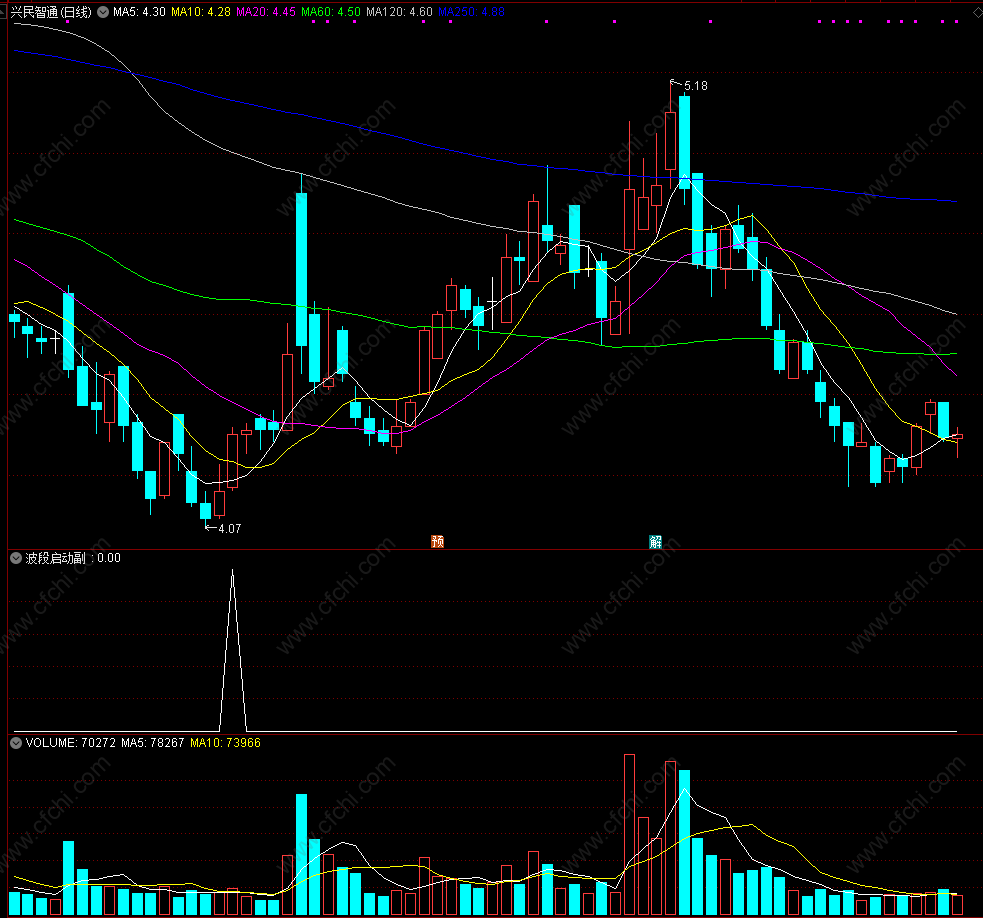Click the white signal spike in 波段启动副 panel
Screen dimensions: 983x918
coord(233,650)
